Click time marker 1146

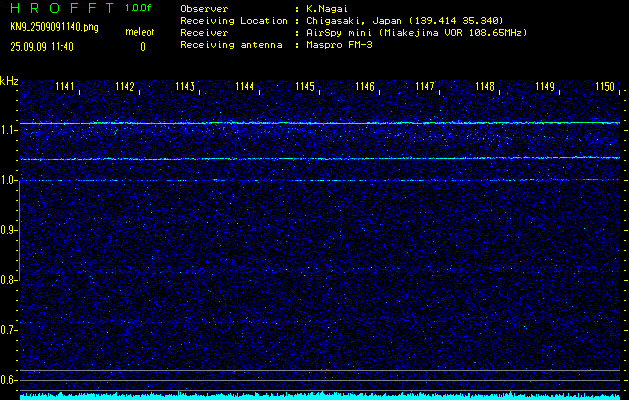(365, 86)
